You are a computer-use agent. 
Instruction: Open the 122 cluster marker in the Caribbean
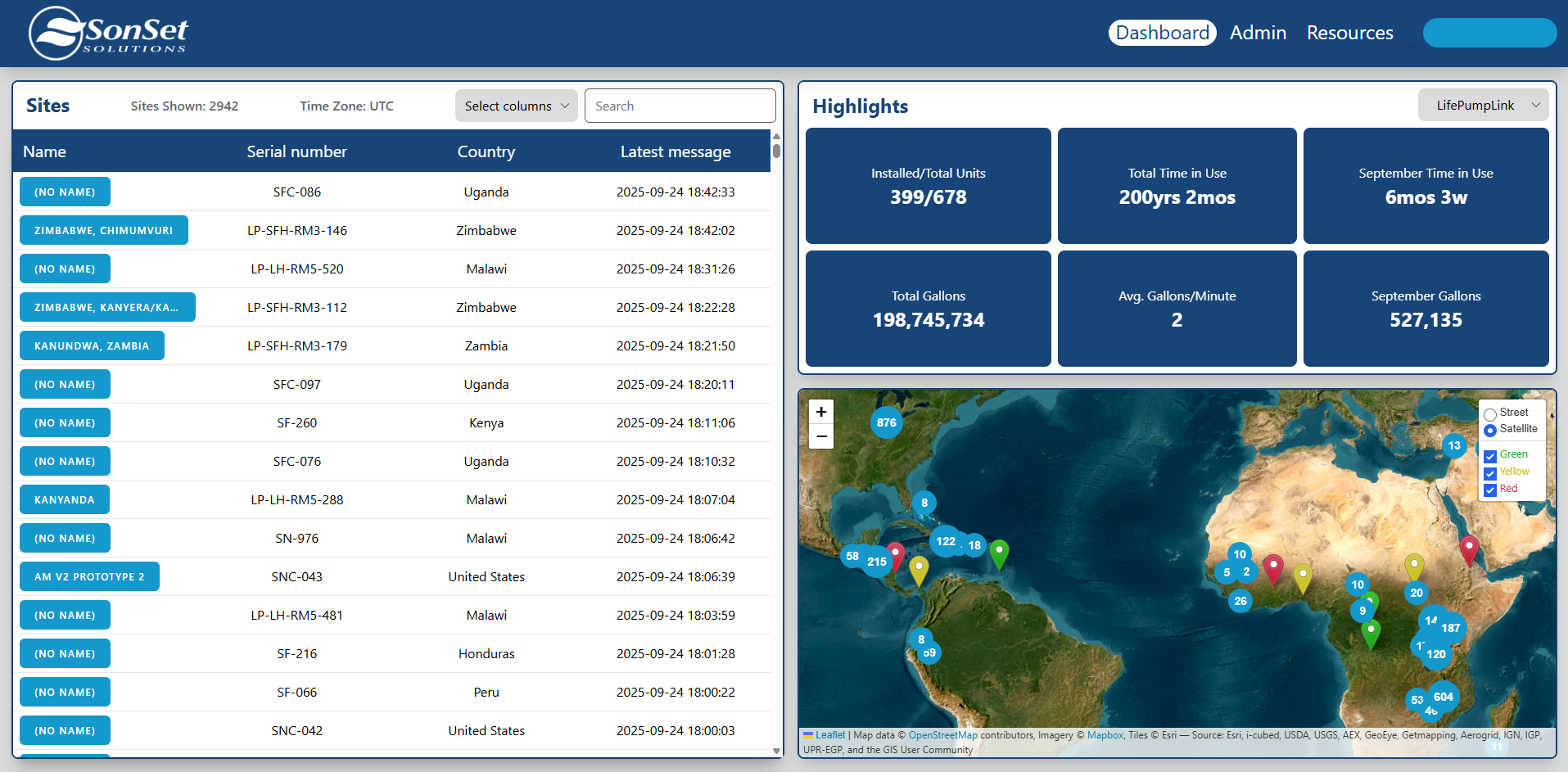946,541
